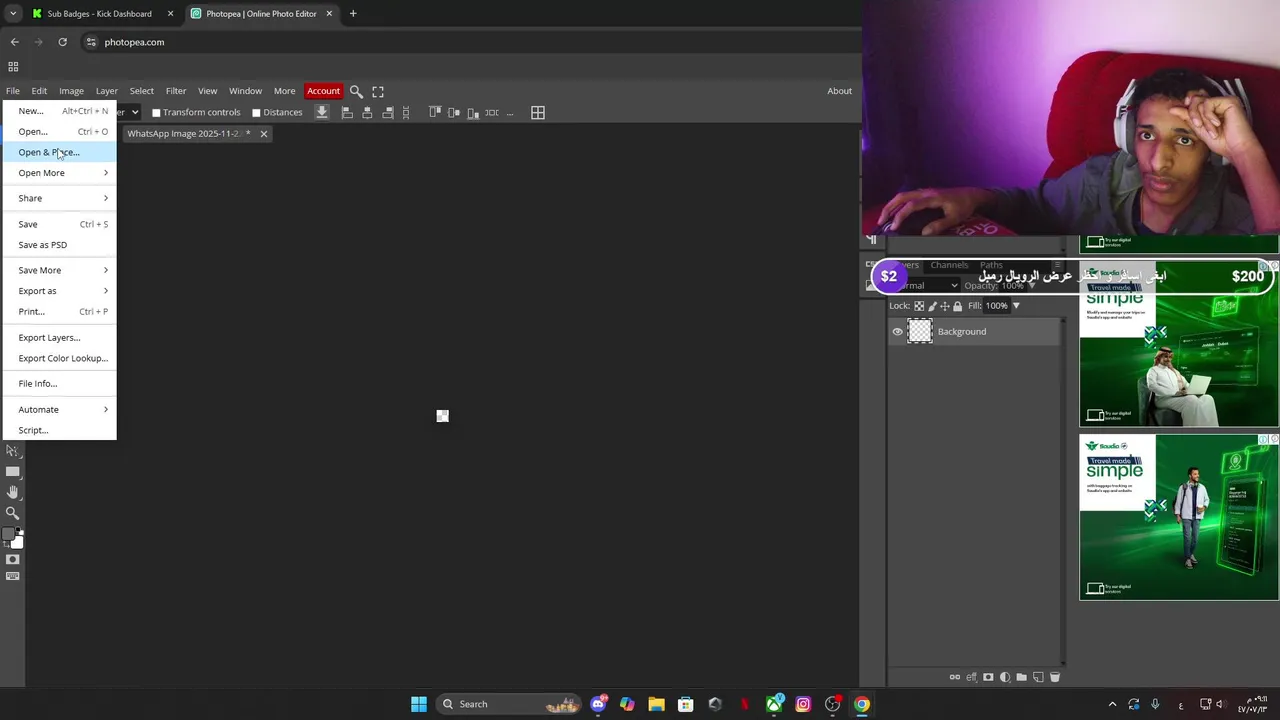Choose Export Color Lookup... entry
The width and height of the screenshot is (1280, 720).
(60, 358)
